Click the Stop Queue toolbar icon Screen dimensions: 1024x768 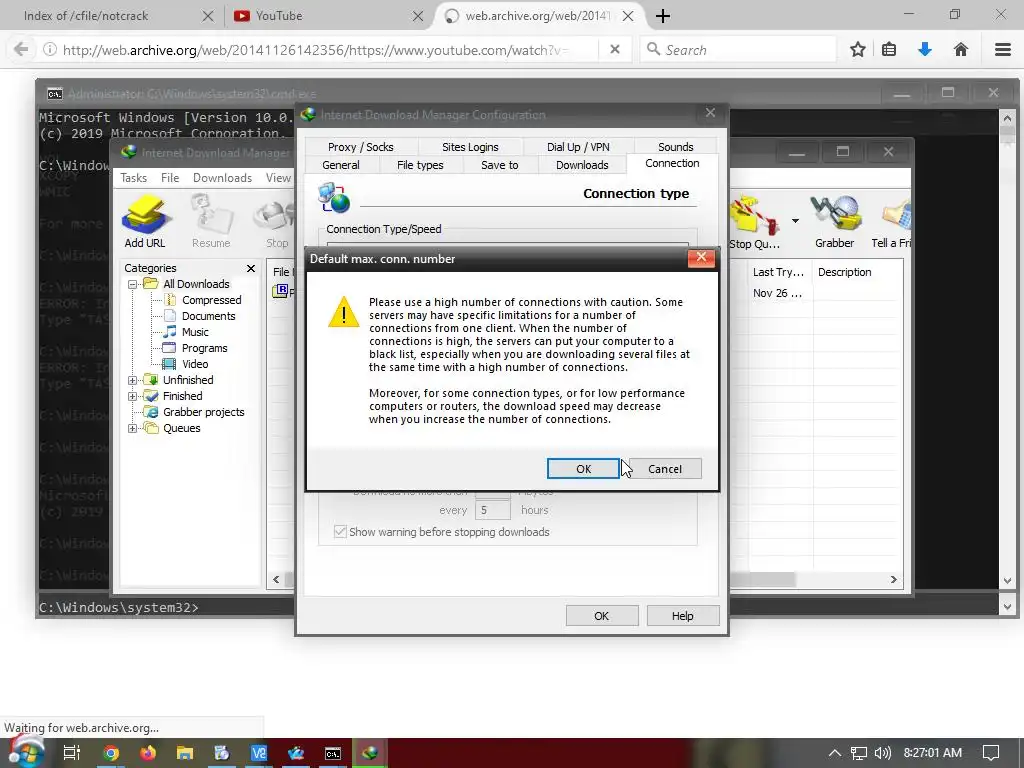754,221
